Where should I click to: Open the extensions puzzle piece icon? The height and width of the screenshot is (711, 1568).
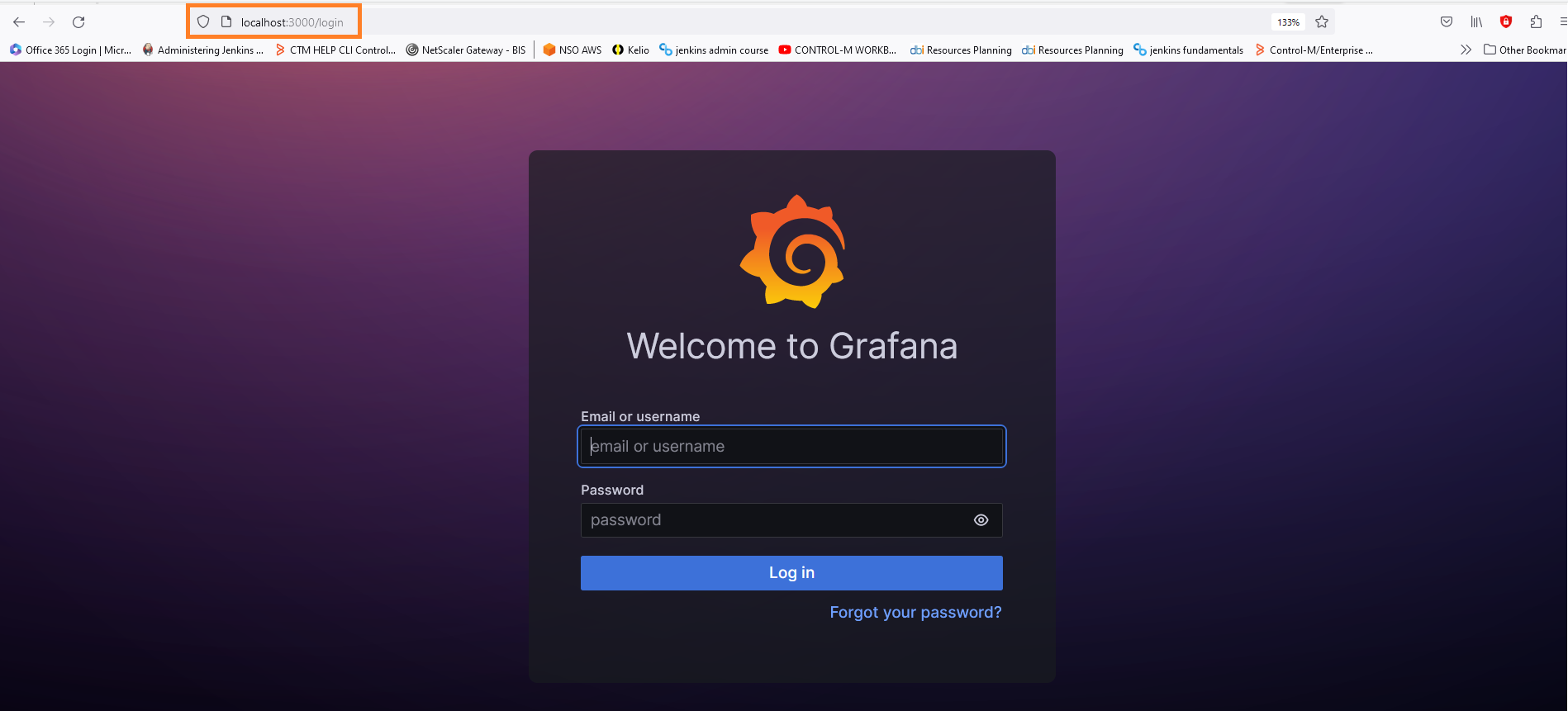1536,22
